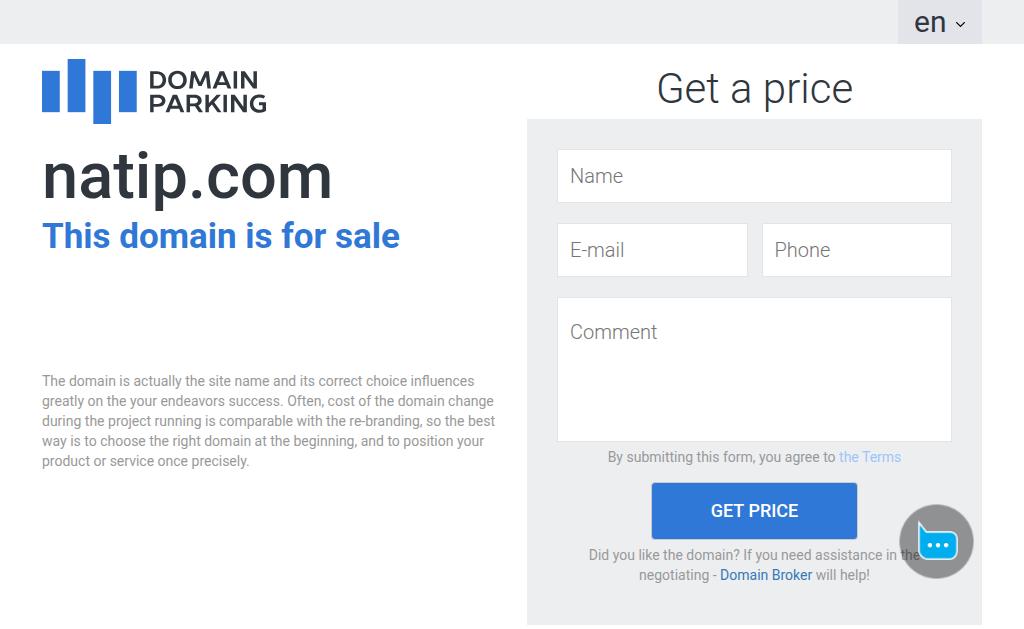Image resolution: width=1024 pixels, height=629 pixels.
Task: Click "This domain is for sale" headline
Action: coord(221,236)
